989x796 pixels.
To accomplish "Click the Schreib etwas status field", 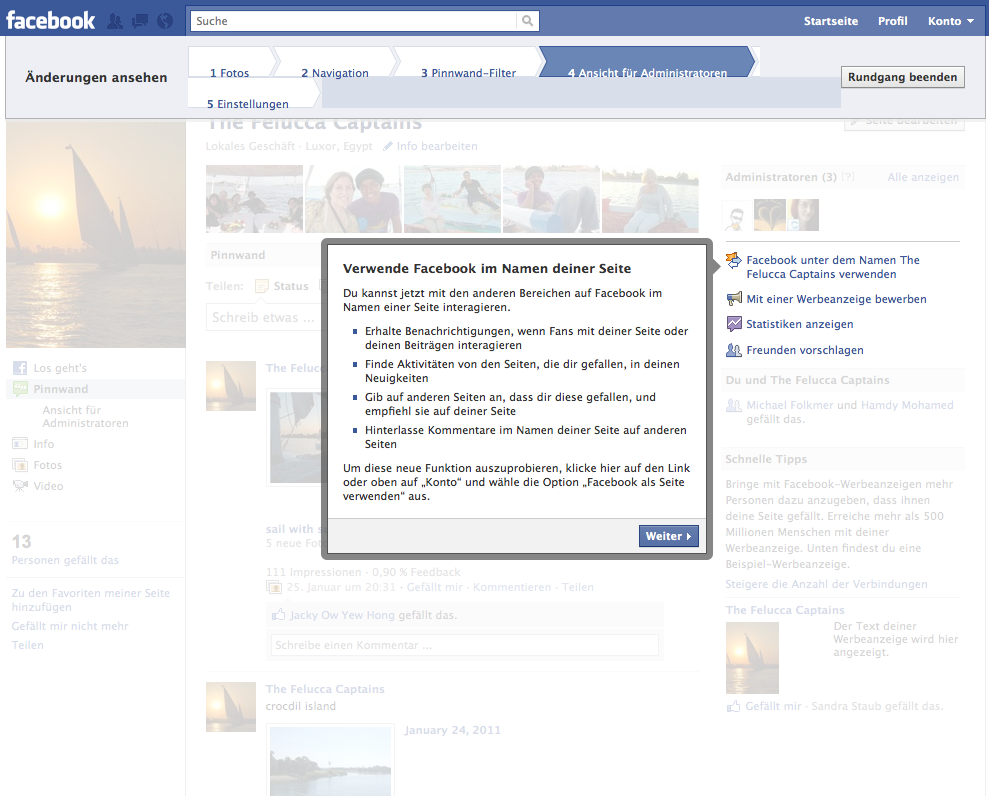I will [264, 317].
